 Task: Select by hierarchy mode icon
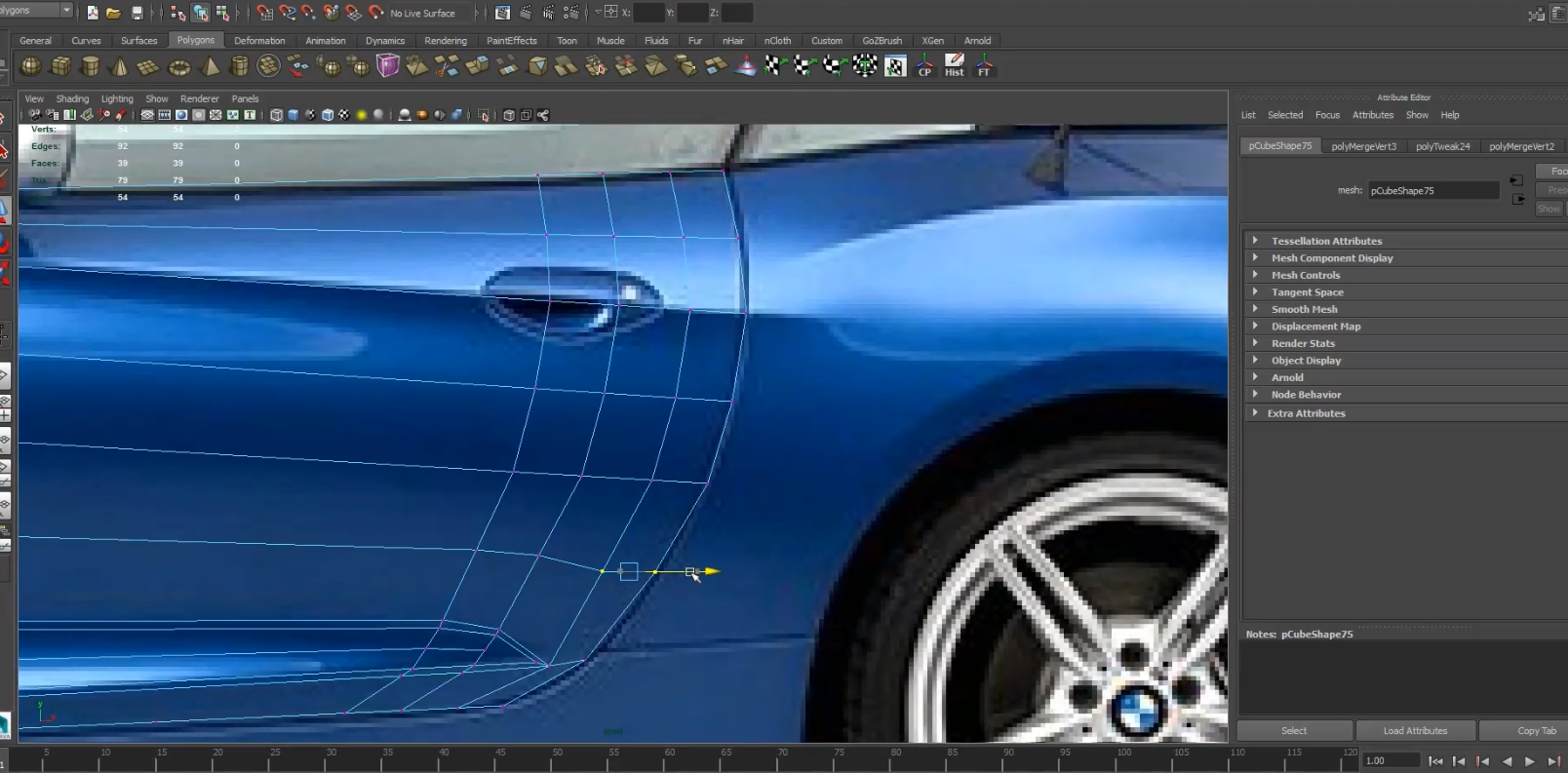[x=177, y=13]
